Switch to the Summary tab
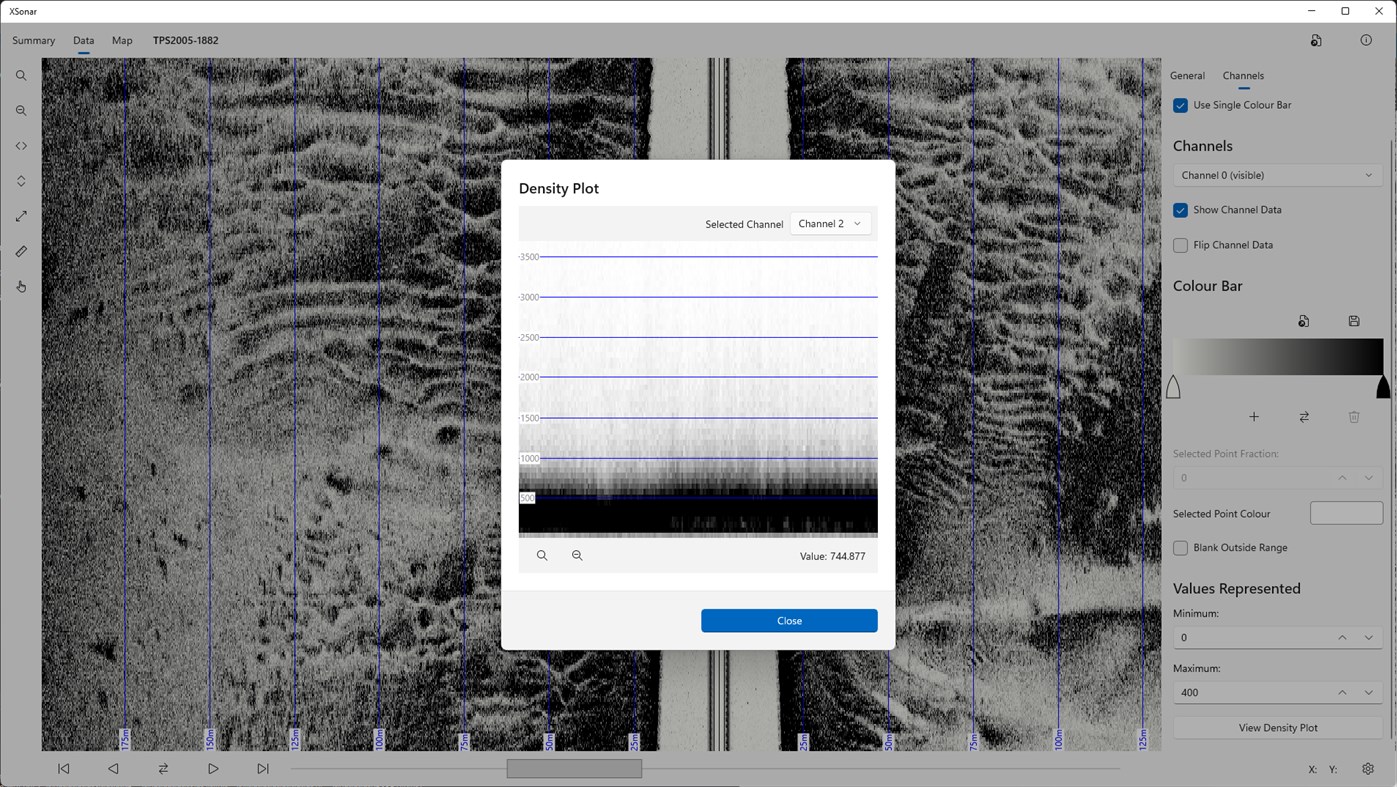Image resolution: width=1397 pixels, height=787 pixels. click(x=33, y=41)
